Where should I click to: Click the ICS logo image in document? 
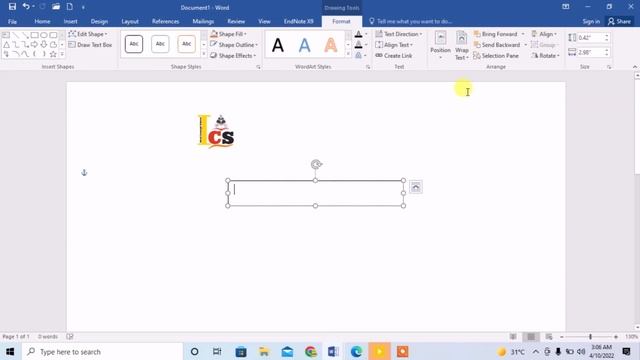216,131
